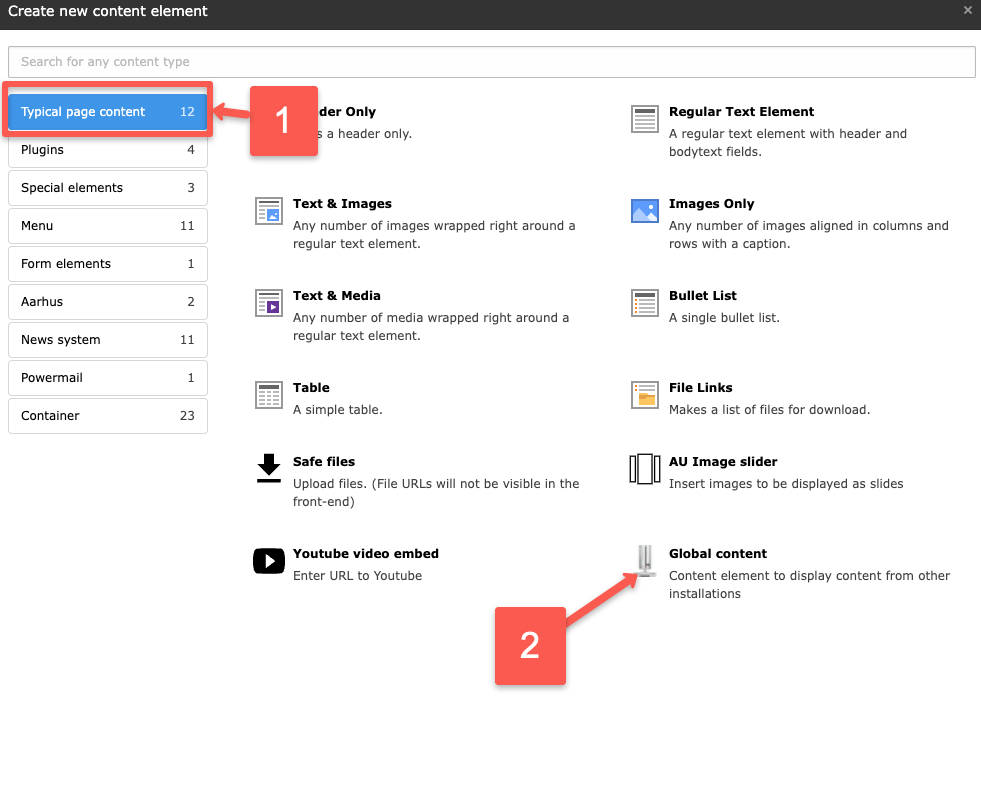Open the Typical page content tab
This screenshot has height=785, width=981.
(x=107, y=112)
